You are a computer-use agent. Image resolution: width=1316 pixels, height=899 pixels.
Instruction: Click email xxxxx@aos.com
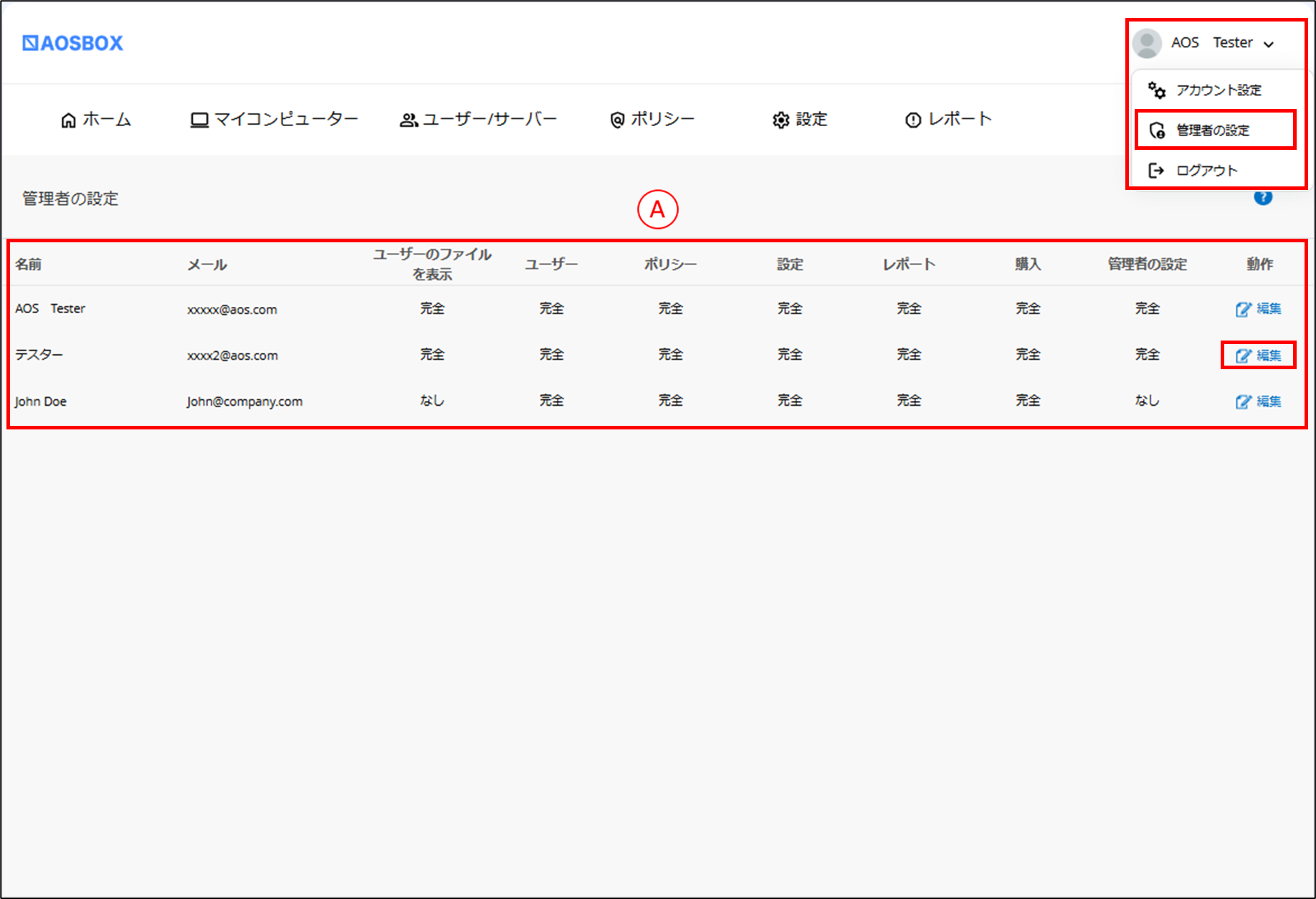(x=232, y=309)
